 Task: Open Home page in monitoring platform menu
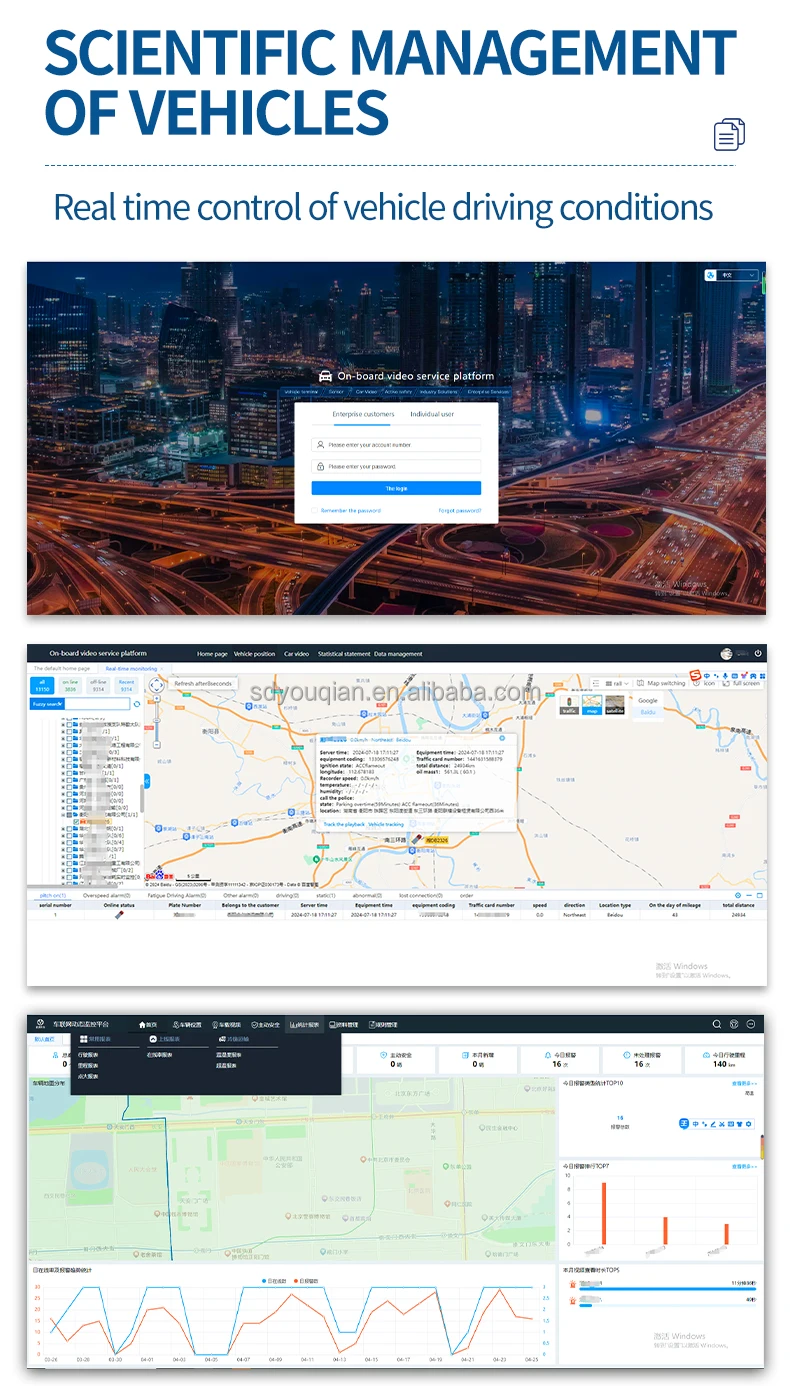pyautogui.click(x=212, y=654)
